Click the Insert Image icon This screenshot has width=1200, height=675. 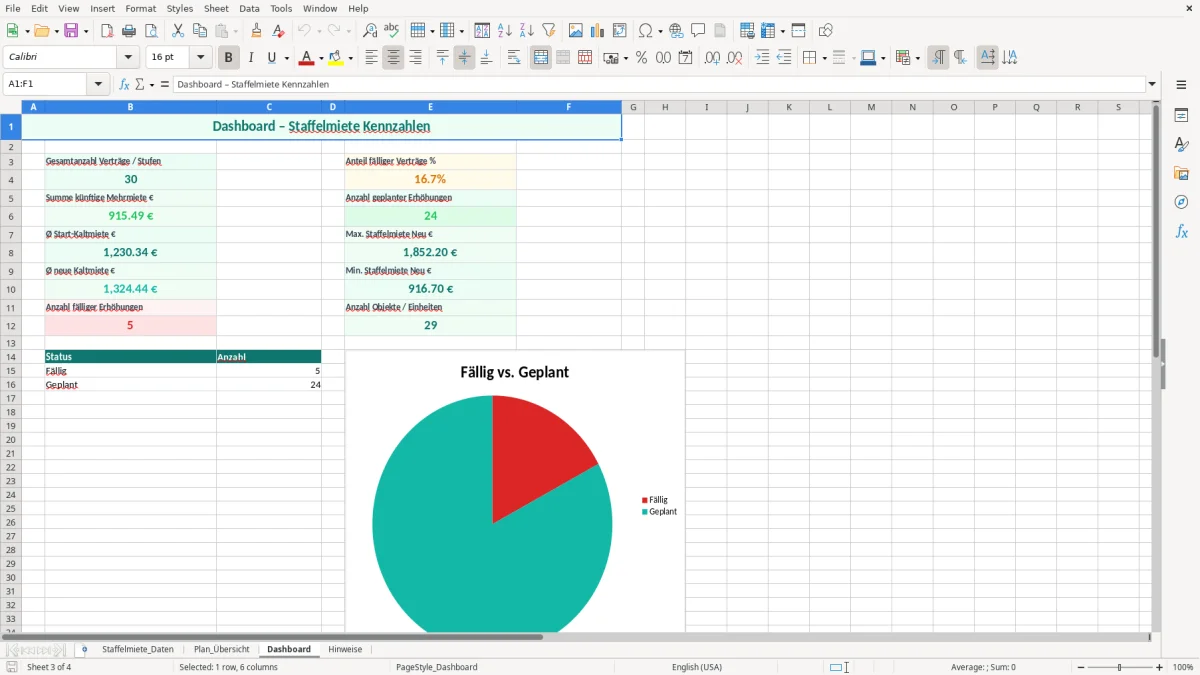[576, 31]
